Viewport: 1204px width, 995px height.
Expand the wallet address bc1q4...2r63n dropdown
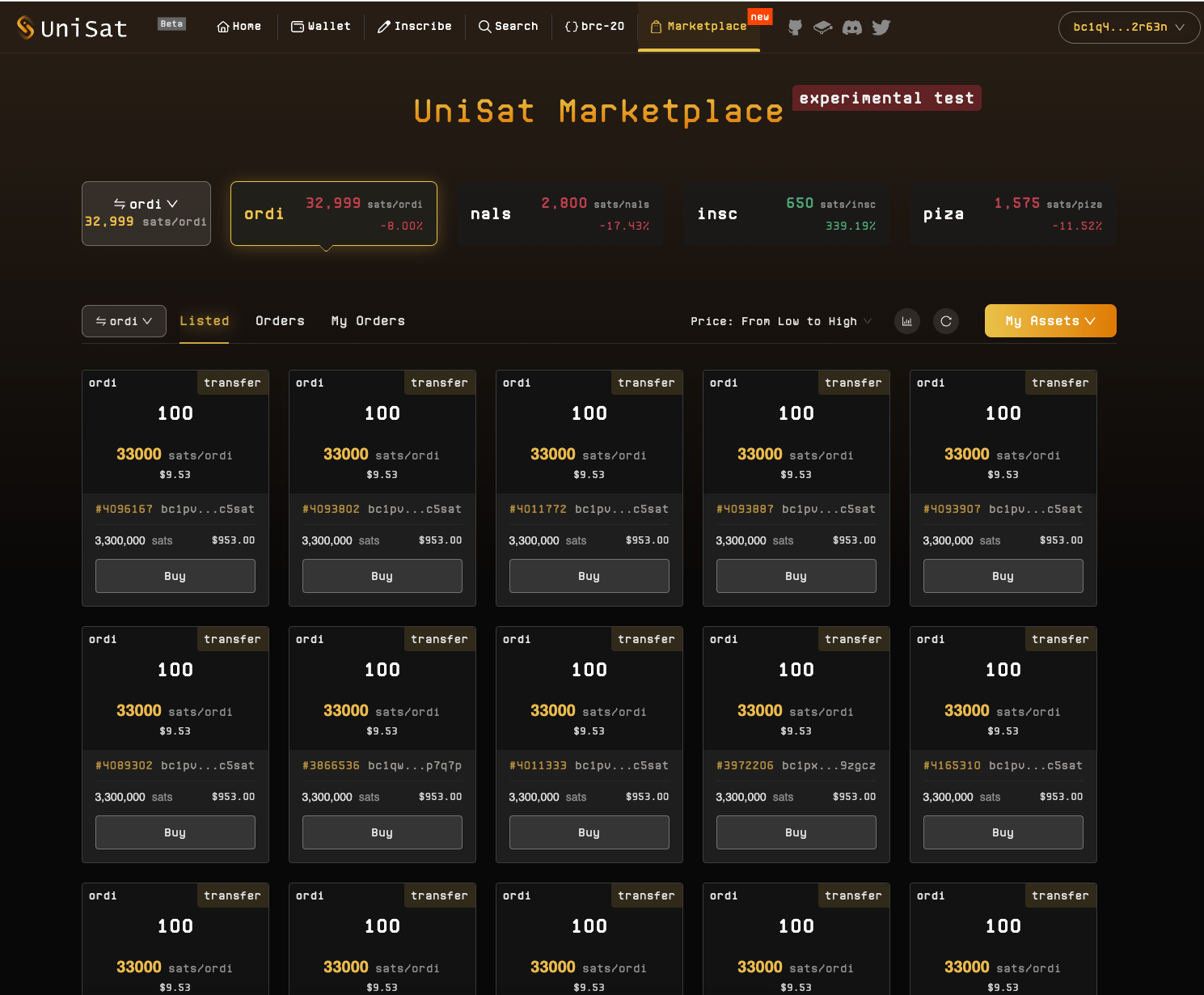(x=1129, y=28)
